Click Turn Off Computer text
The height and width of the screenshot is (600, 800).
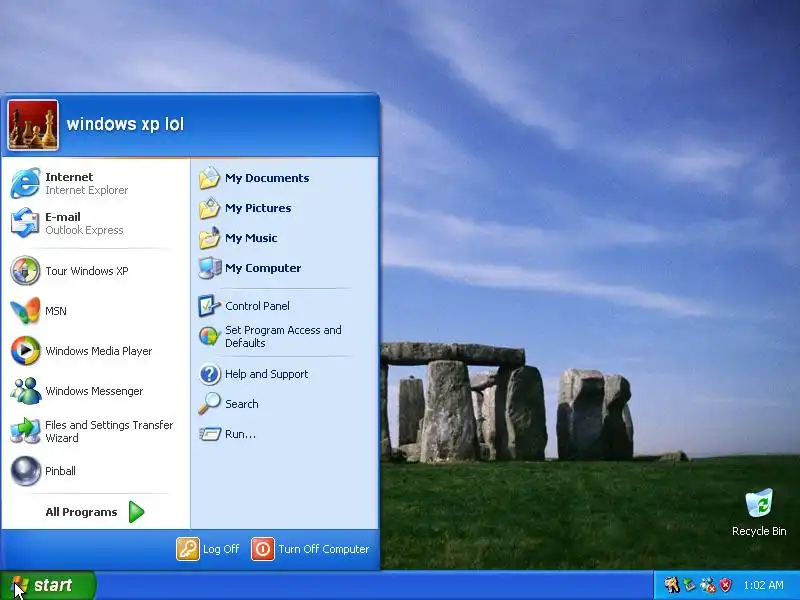coord(323,549)
